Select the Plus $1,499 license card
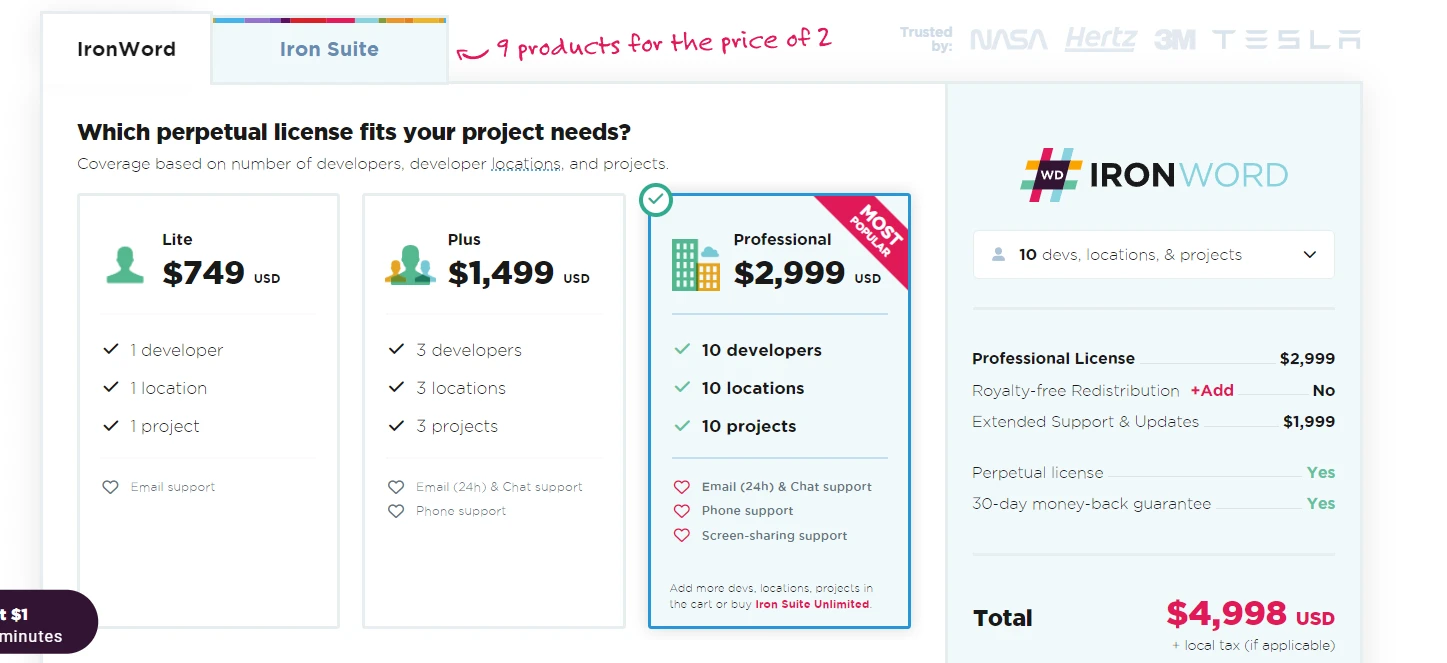1447x663 pixels. pyautogui.click(x=493, y=410)
